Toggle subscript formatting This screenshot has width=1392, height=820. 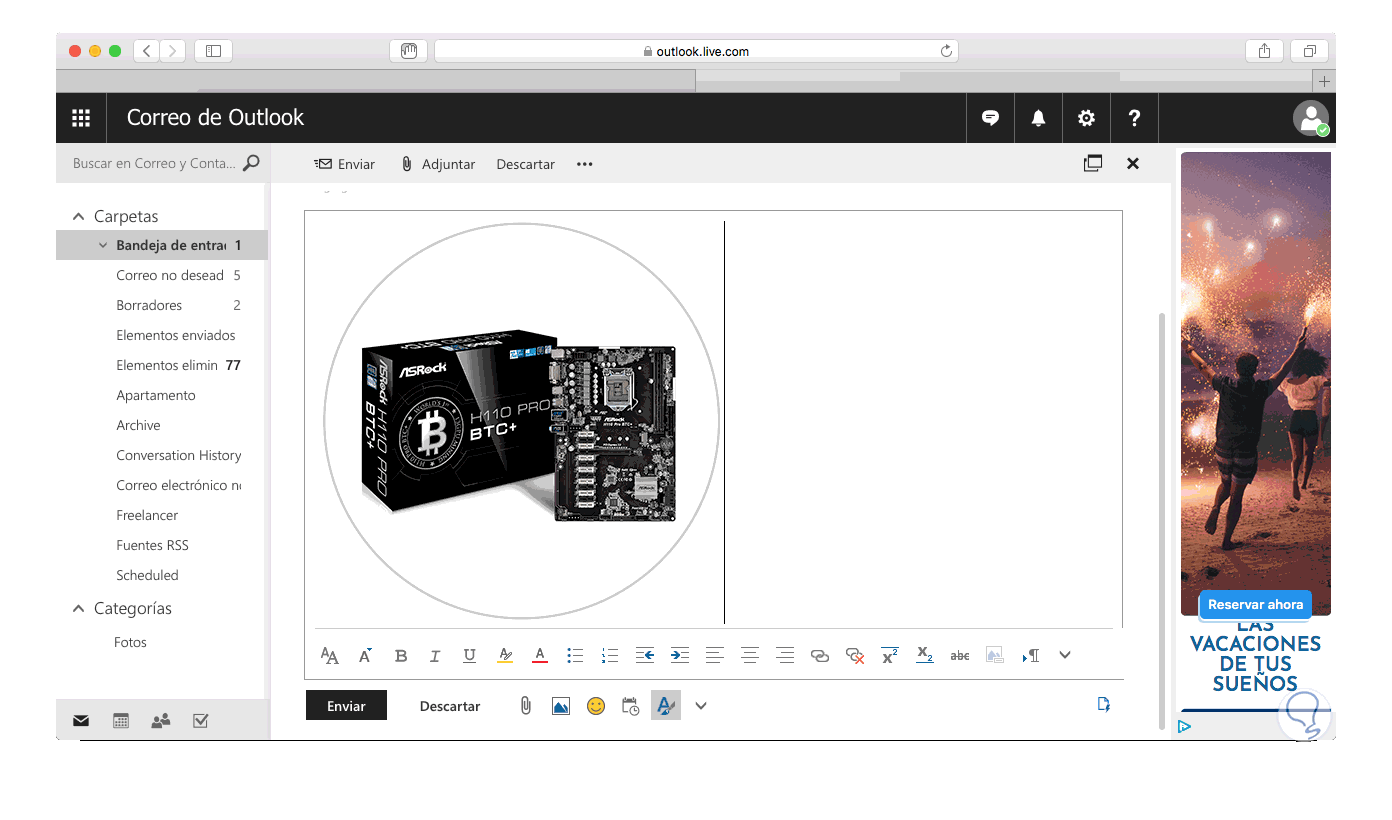(x=925, y=656)
